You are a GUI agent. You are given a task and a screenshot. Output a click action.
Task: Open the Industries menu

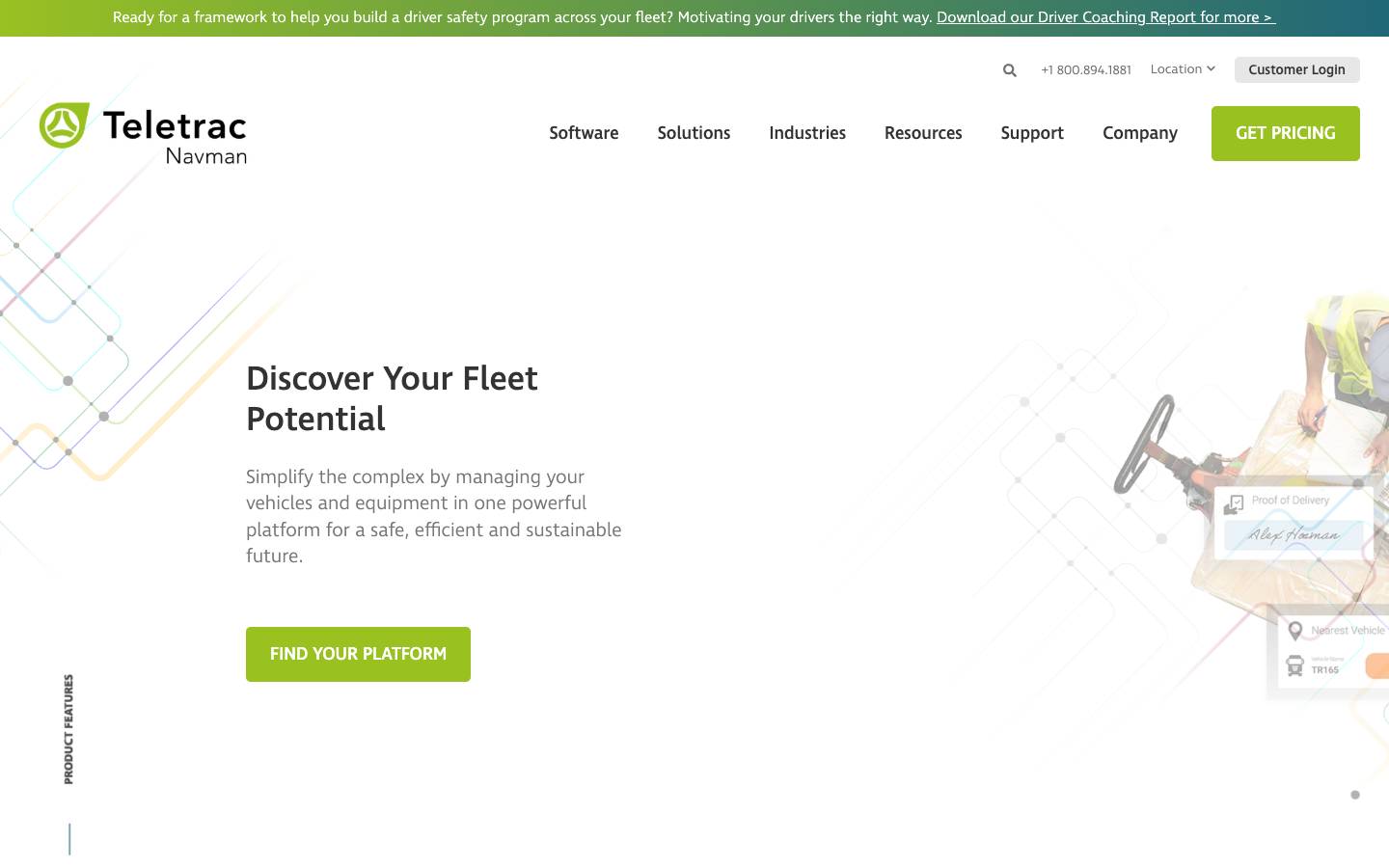tap(807, 133)
